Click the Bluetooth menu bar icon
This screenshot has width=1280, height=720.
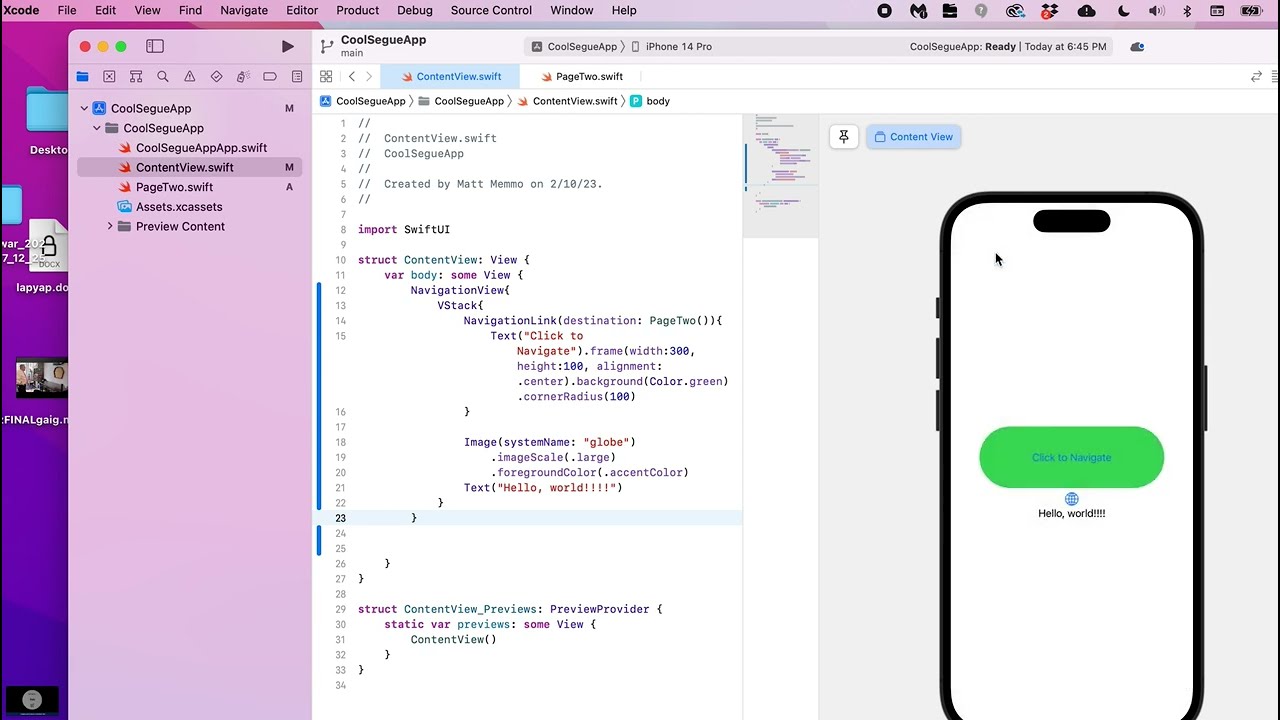click(x=1187, y=11)
